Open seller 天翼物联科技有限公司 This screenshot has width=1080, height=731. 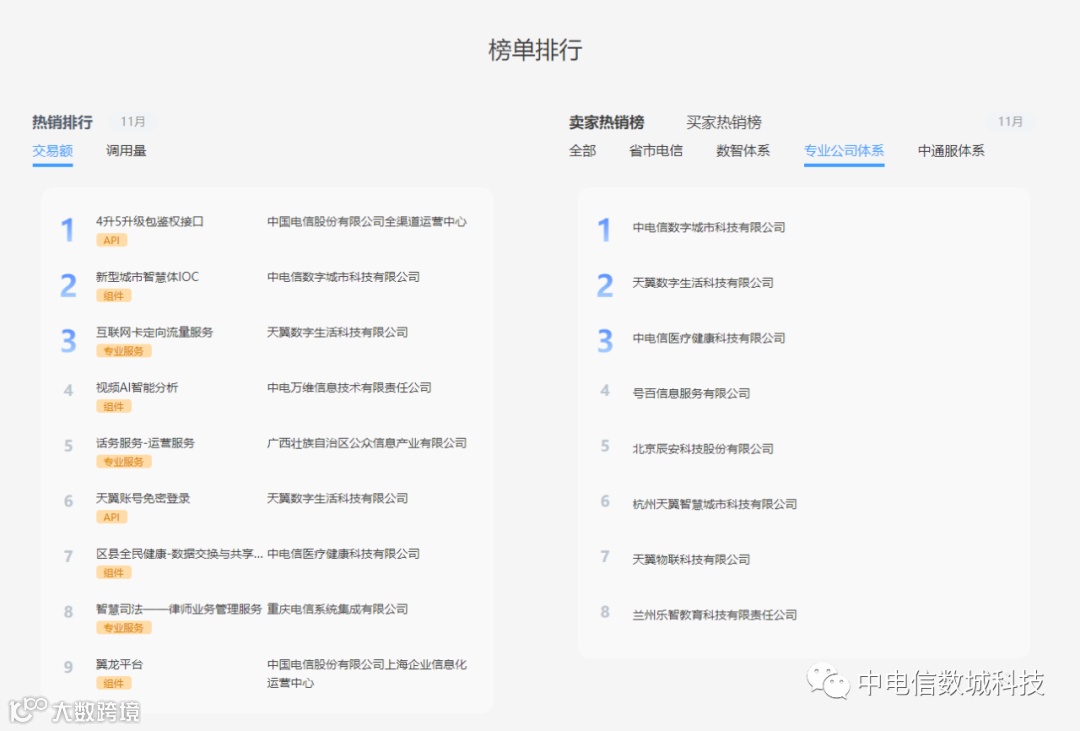pyautogui.click(x=691, y=559)
